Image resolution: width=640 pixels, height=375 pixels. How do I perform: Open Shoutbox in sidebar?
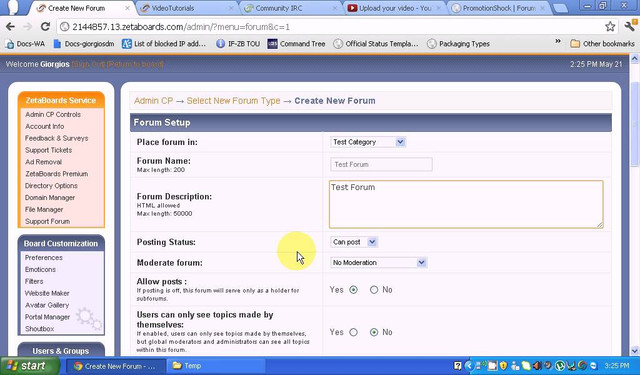(40, 328)
